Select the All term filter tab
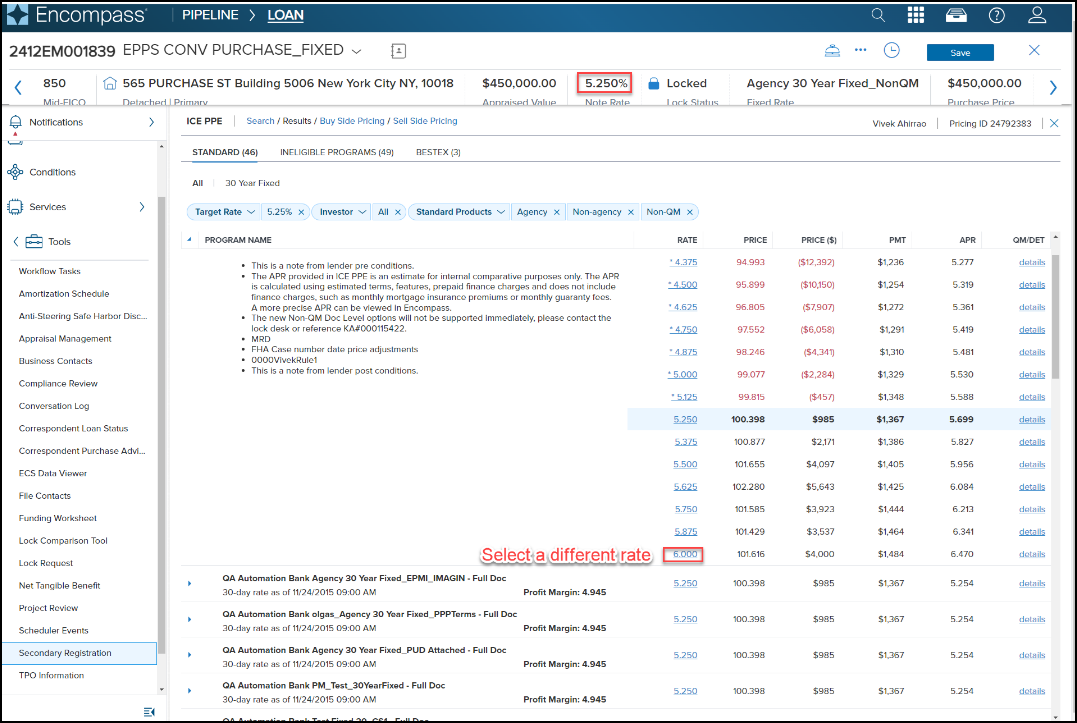Image resolution: width=1077 pixels, height=723 pixels. (x=198, y=183)
